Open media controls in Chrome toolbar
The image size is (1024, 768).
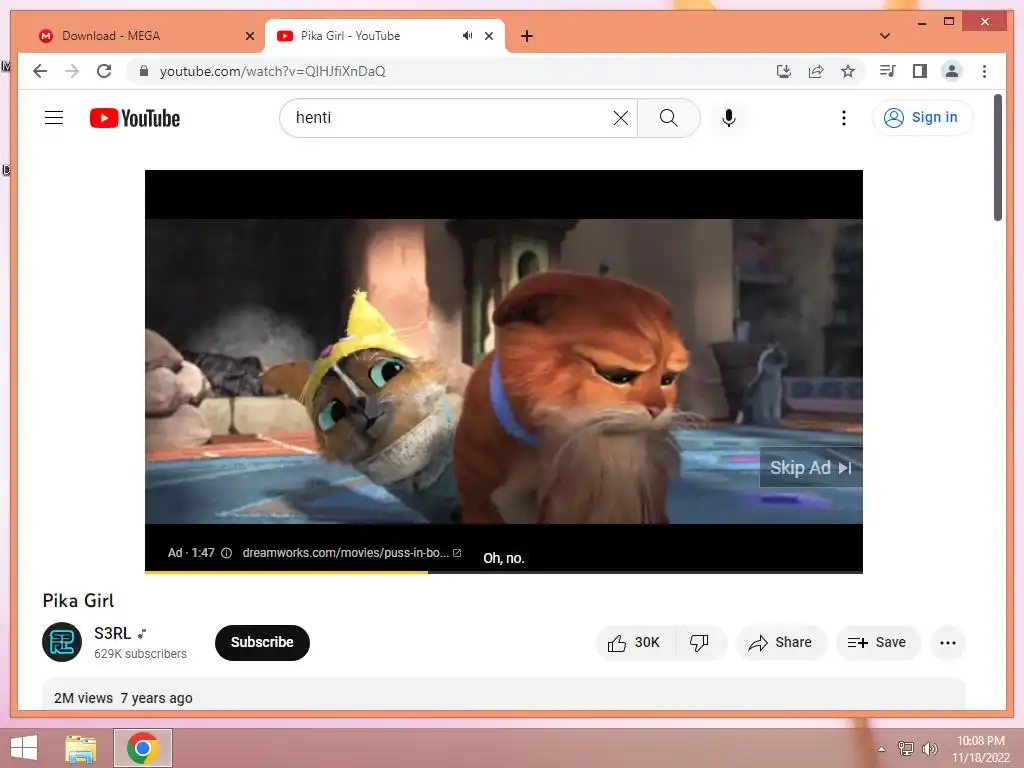(888, 71)
